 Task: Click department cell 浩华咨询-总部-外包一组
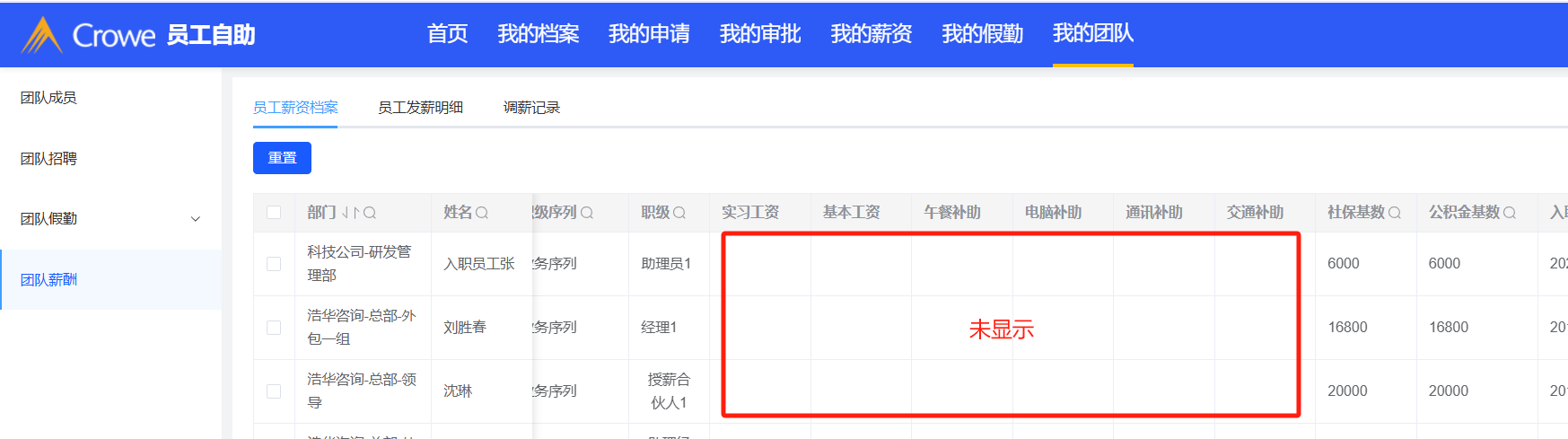(362, 328)
